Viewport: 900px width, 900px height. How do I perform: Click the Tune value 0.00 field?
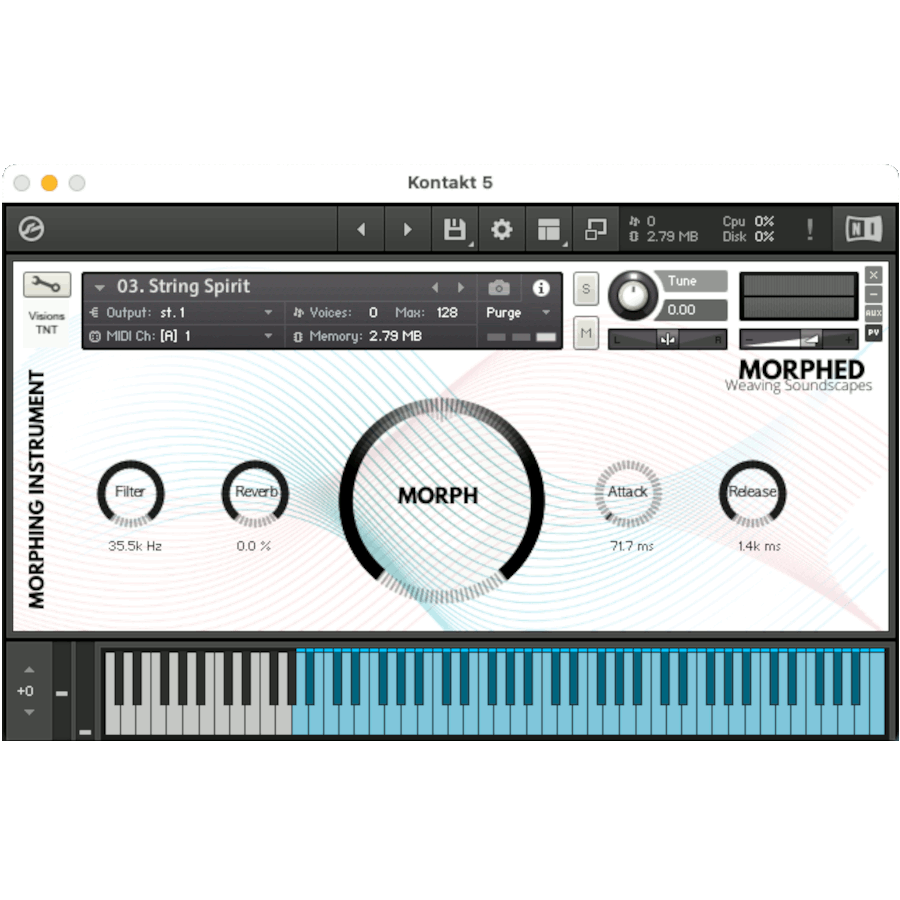693,310
